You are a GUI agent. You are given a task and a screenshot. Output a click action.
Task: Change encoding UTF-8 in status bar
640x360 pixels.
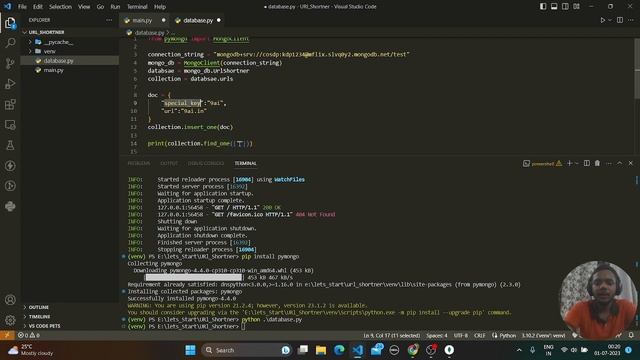point(461,335)
